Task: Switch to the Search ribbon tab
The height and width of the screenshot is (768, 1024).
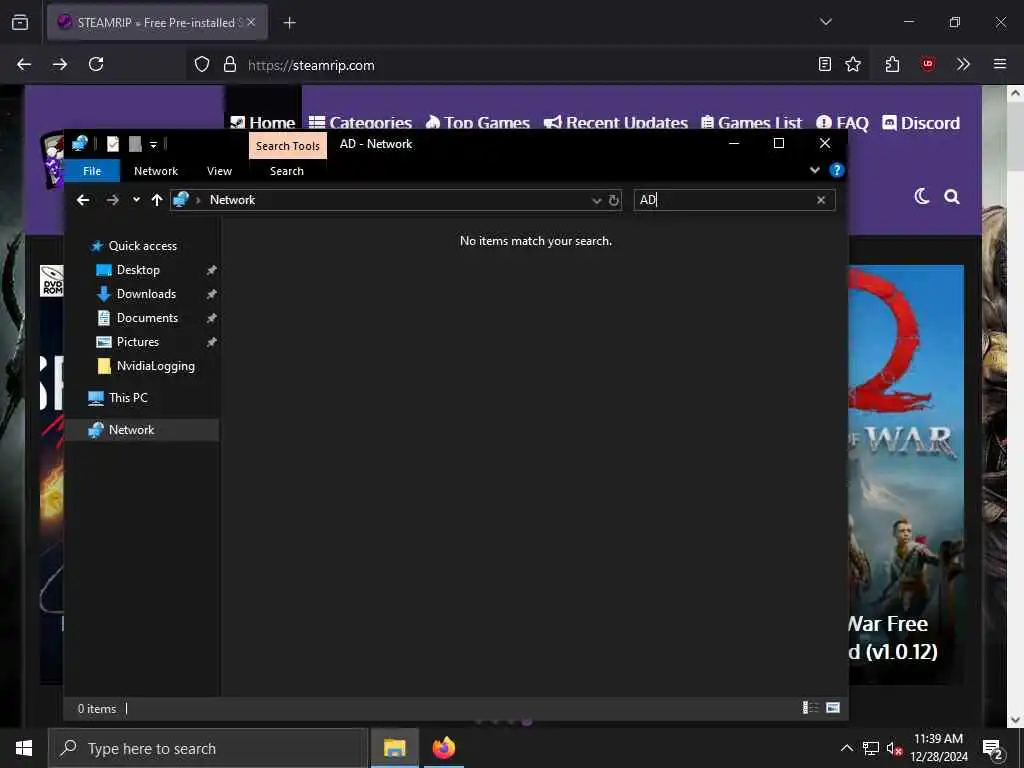Action: click(x=287, y=171)
